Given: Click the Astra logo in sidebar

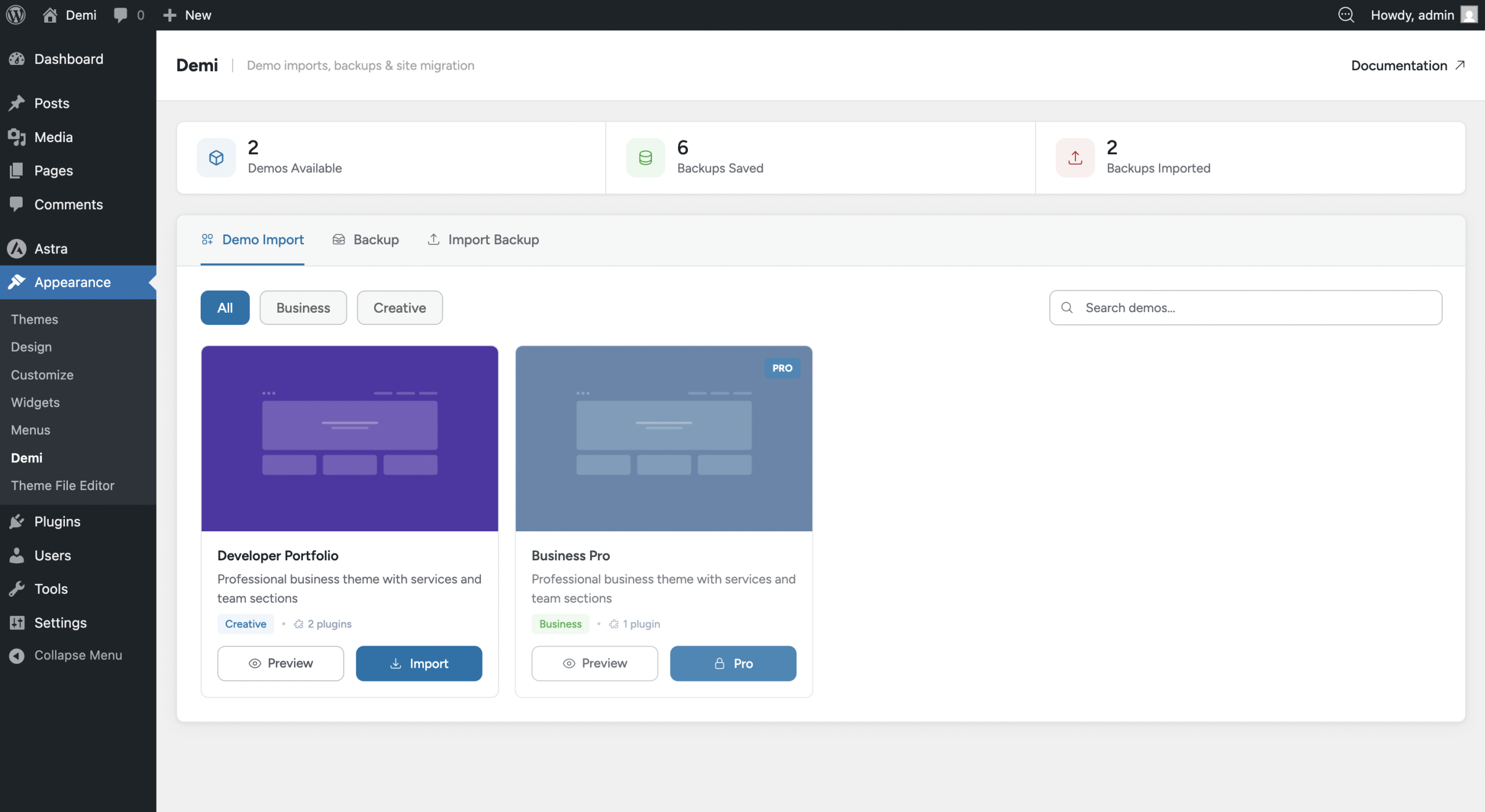Looking at the screenshot, I should point(17,249).
